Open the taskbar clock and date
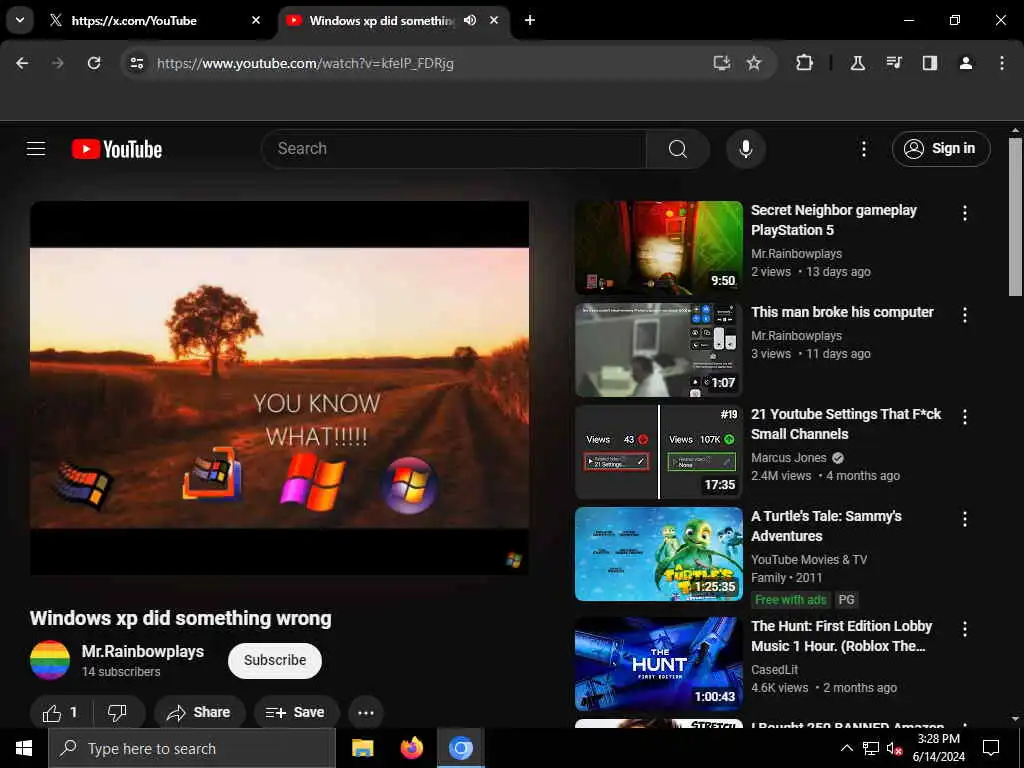Viewport: 1024px width, 768px height. pos(939,748)
